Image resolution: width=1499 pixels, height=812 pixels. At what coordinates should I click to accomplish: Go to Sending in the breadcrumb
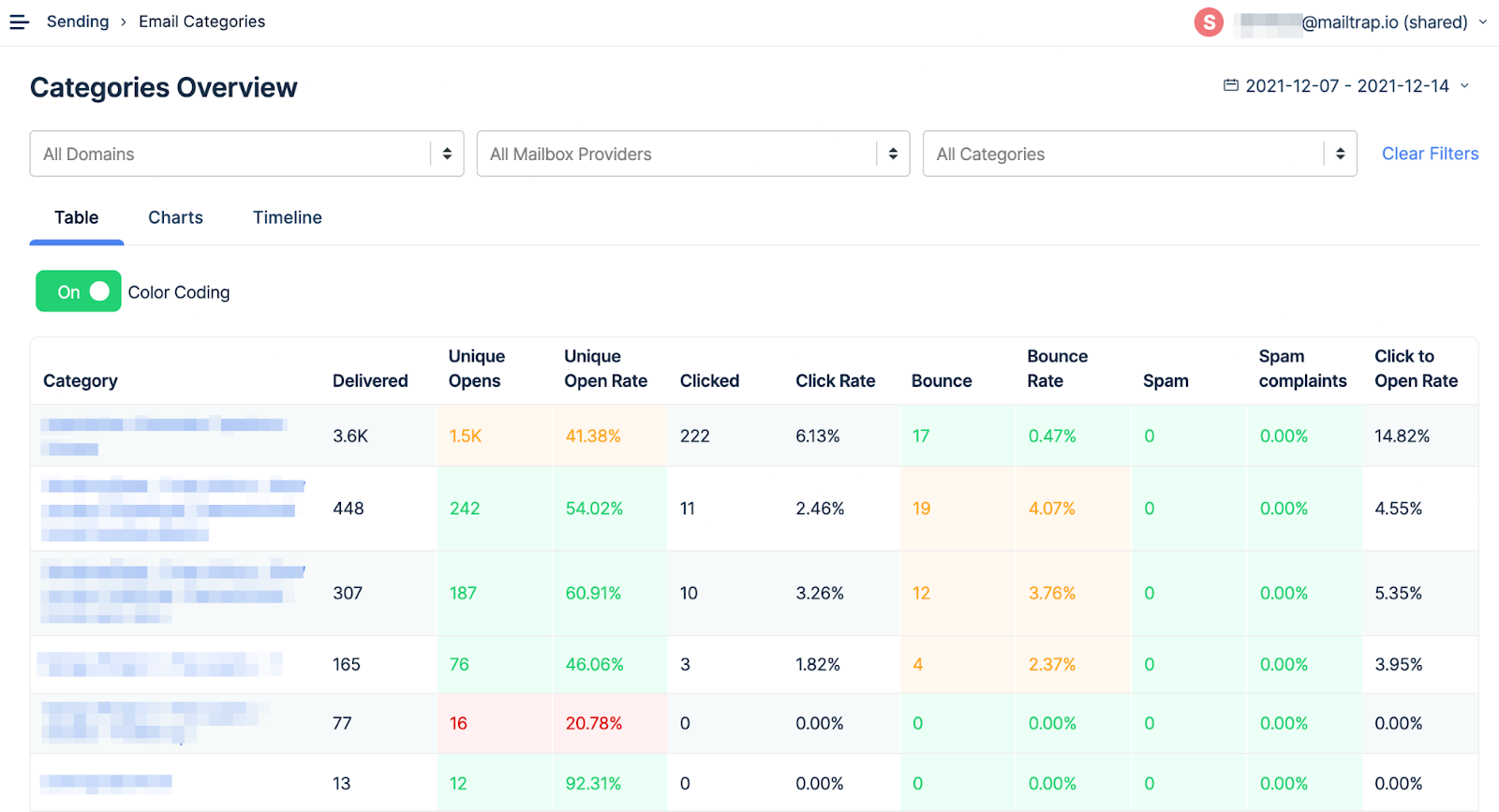tap(78, 22)
